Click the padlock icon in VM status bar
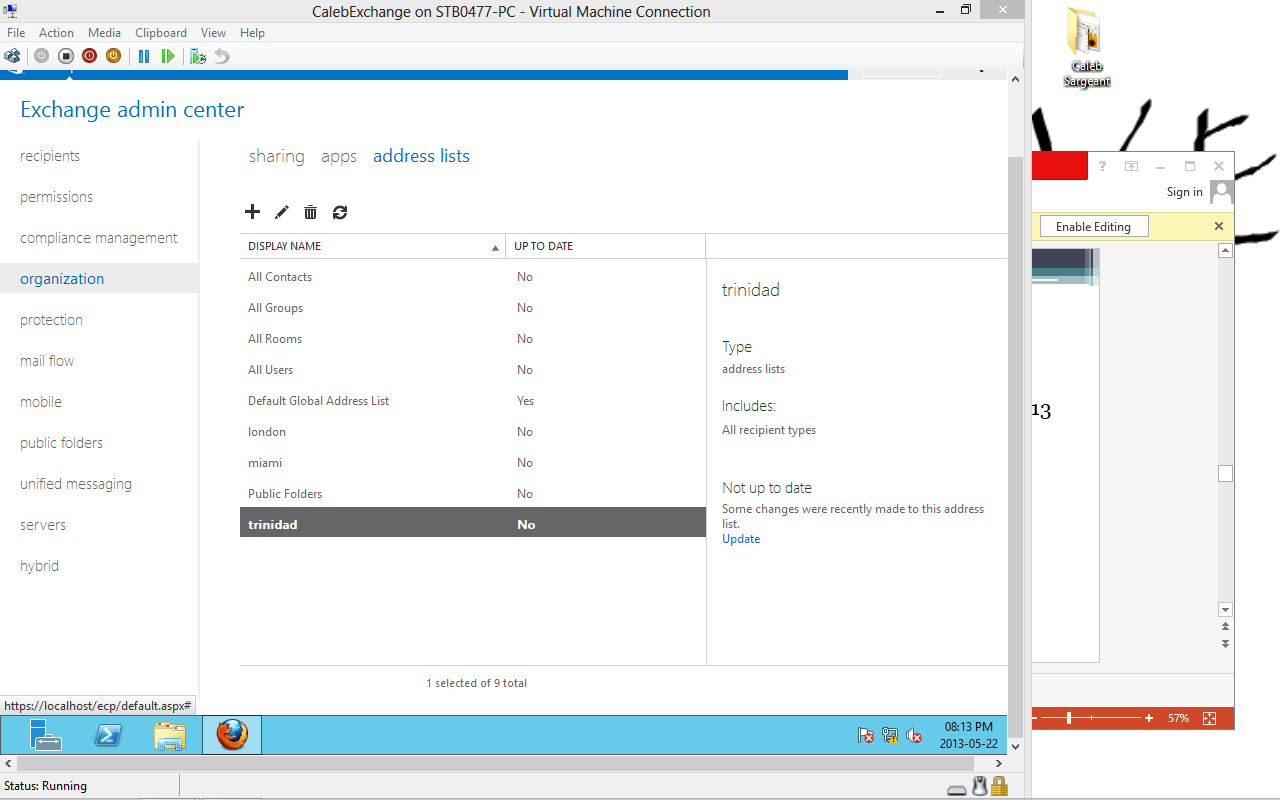Image resolution: width=1280 pixels, height=800 pixels. (999, 786)
